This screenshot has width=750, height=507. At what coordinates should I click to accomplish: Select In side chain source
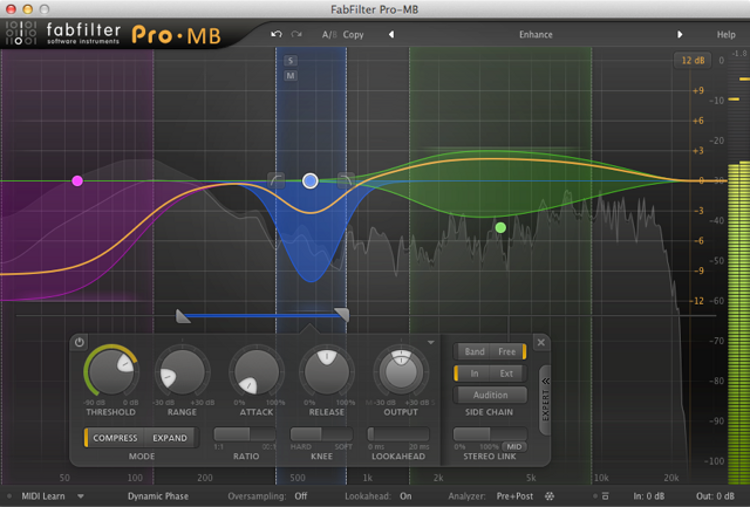pos(474,374)
